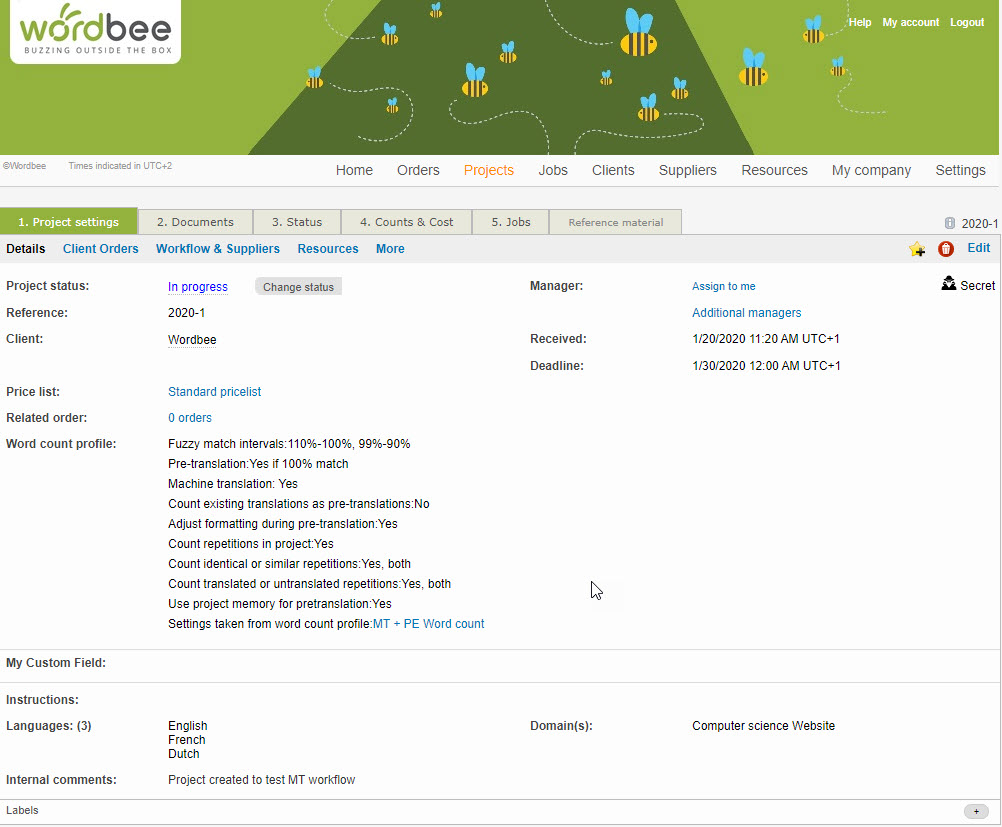This screenshot has width=1002, height=827.
Task: Click the red trash delete project icon
Action: coord(946,249)
